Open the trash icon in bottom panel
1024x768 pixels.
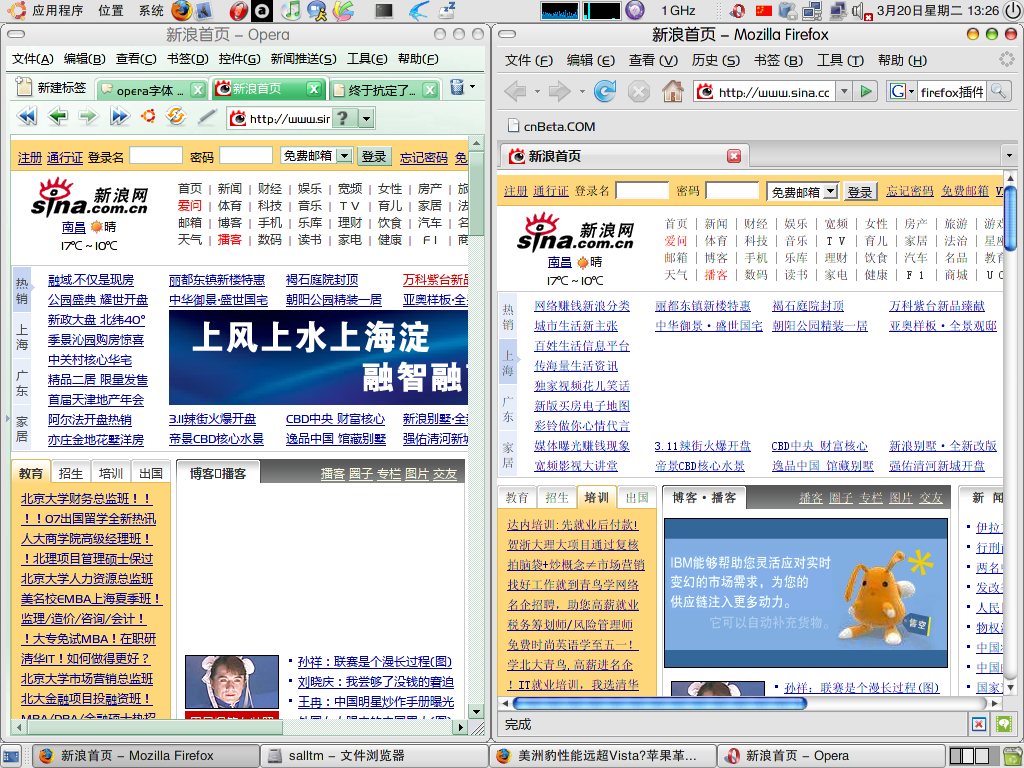pyautogui.click(x=1013, y=756)
